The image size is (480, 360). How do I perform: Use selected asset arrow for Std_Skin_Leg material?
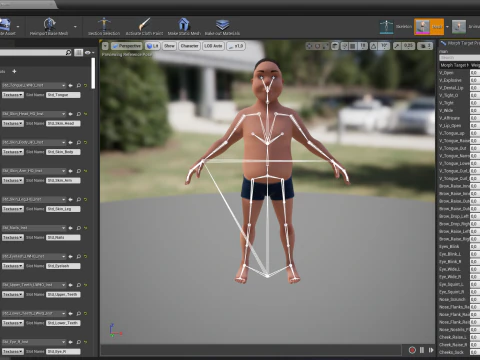[71, 199]
